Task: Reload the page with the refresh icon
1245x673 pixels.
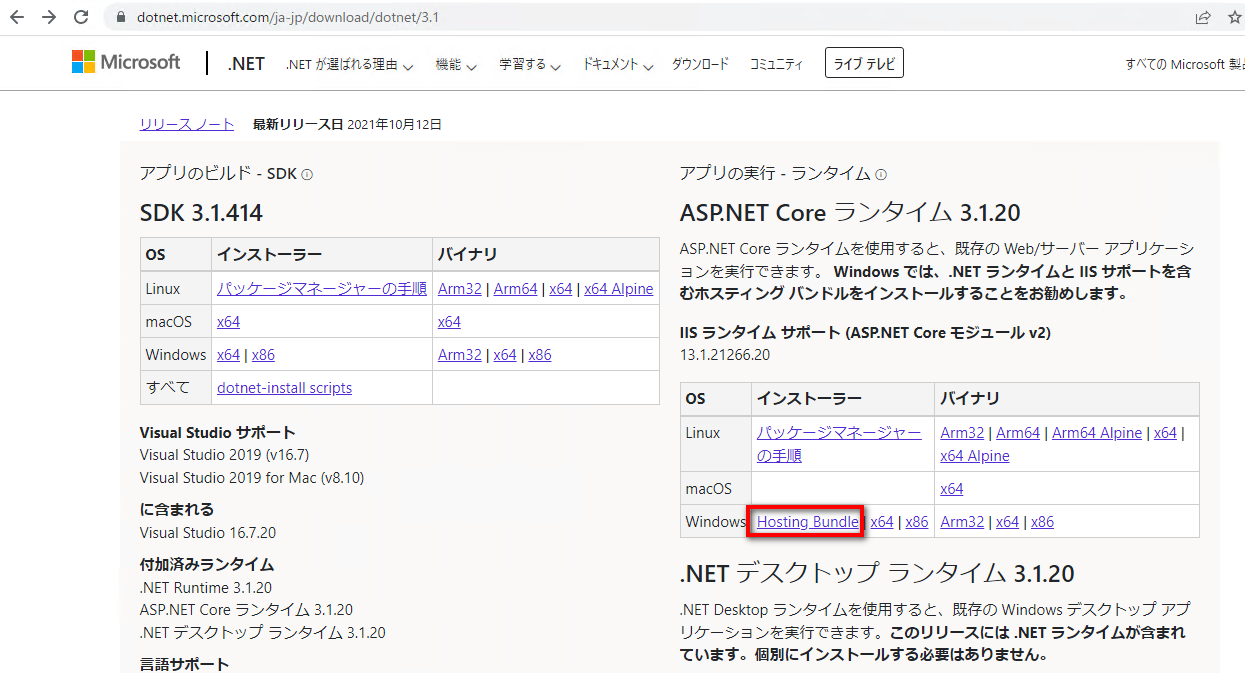Action: coord(82,17)
